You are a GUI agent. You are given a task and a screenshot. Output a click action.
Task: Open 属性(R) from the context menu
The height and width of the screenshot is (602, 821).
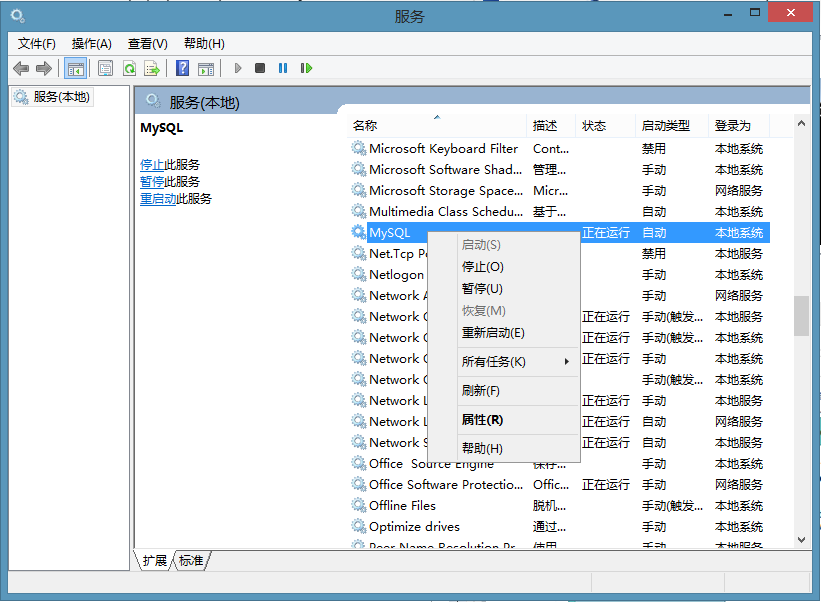click(x=482, y=420)
